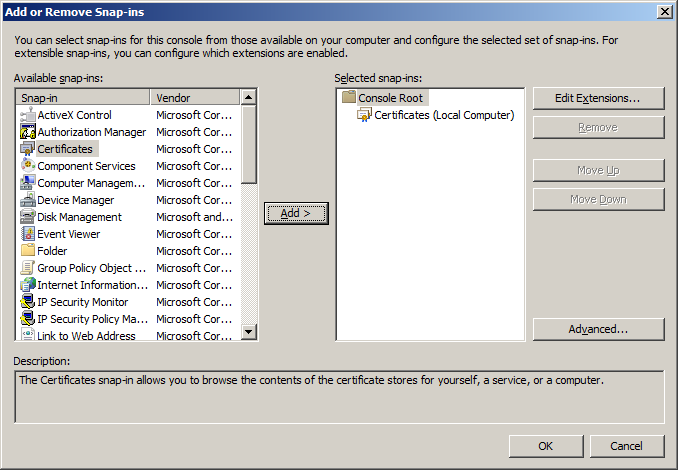
Task: Select Console Root in selected snap-ins
Action: click(390, 98)
